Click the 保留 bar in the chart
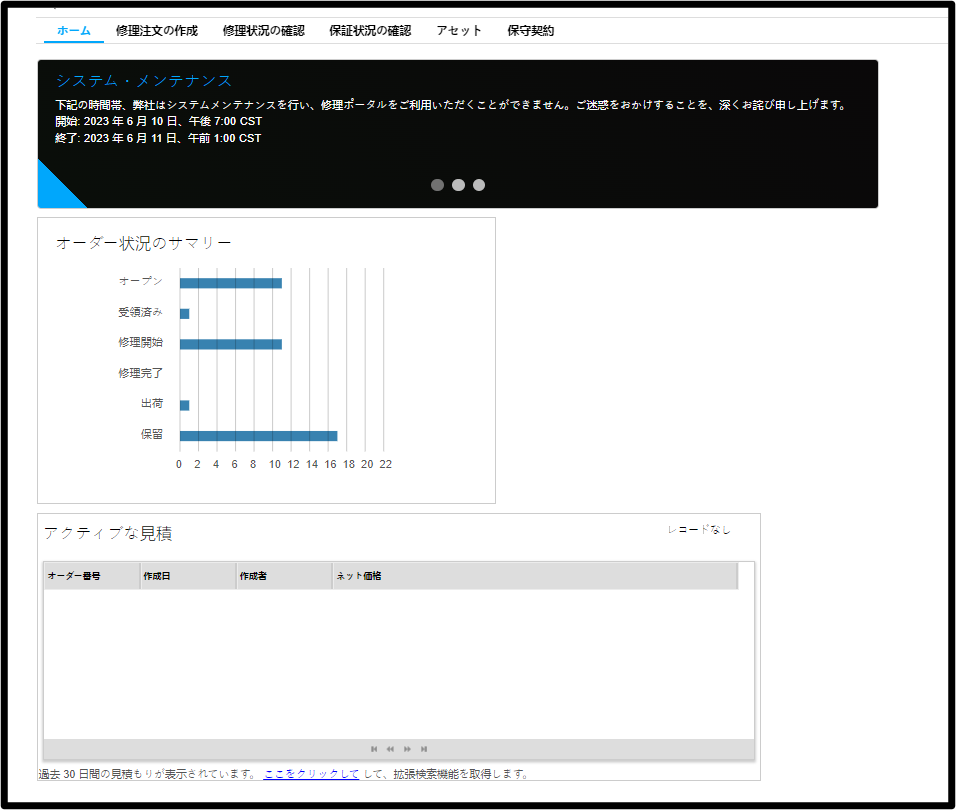This screenshot has height=810, width=956. click(259, 435)
